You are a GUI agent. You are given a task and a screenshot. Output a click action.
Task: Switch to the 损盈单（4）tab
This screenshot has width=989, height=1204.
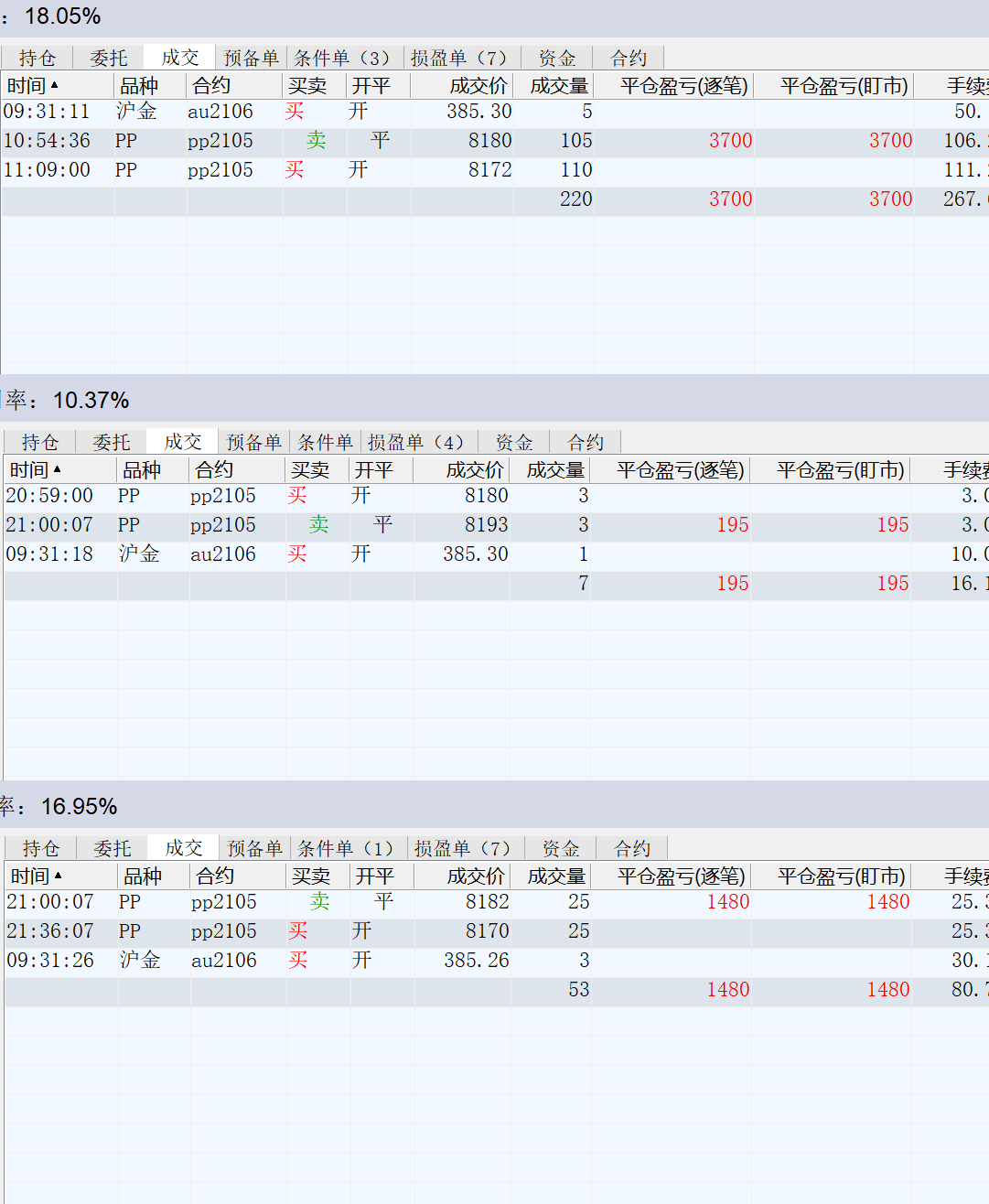[x=416, y=443]
